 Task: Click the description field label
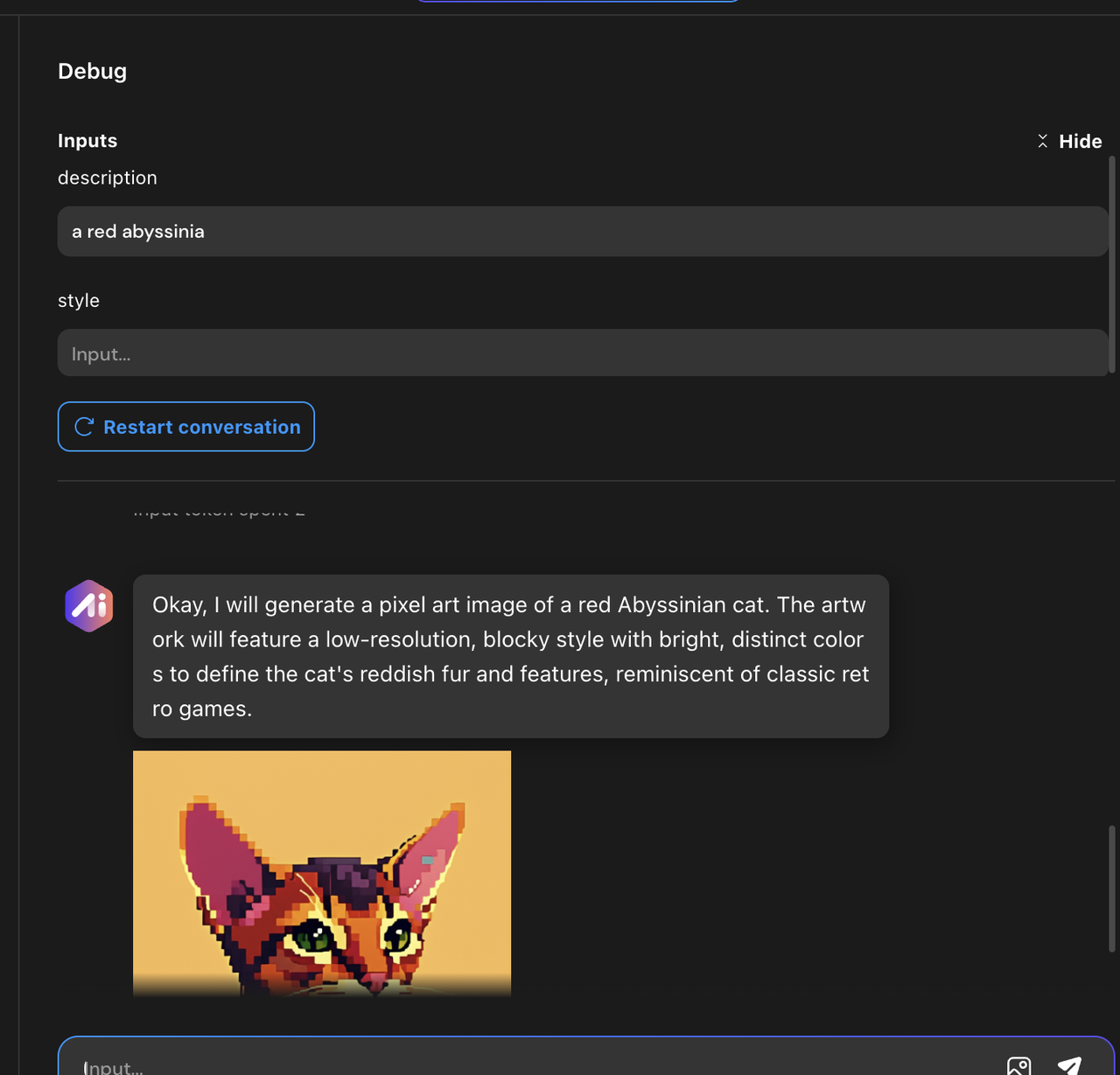[x=108, y=178]
